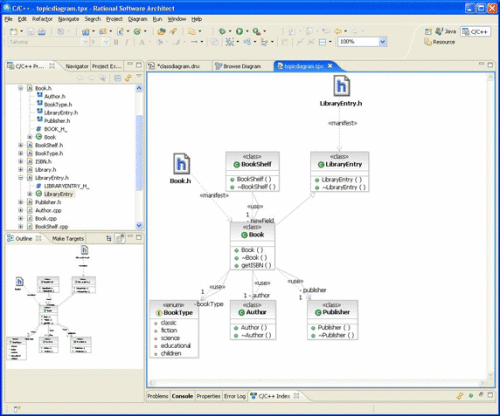Toggle Bold font formatting button
Viewport: 500px width, 416px height.
(x=116, y=42)
